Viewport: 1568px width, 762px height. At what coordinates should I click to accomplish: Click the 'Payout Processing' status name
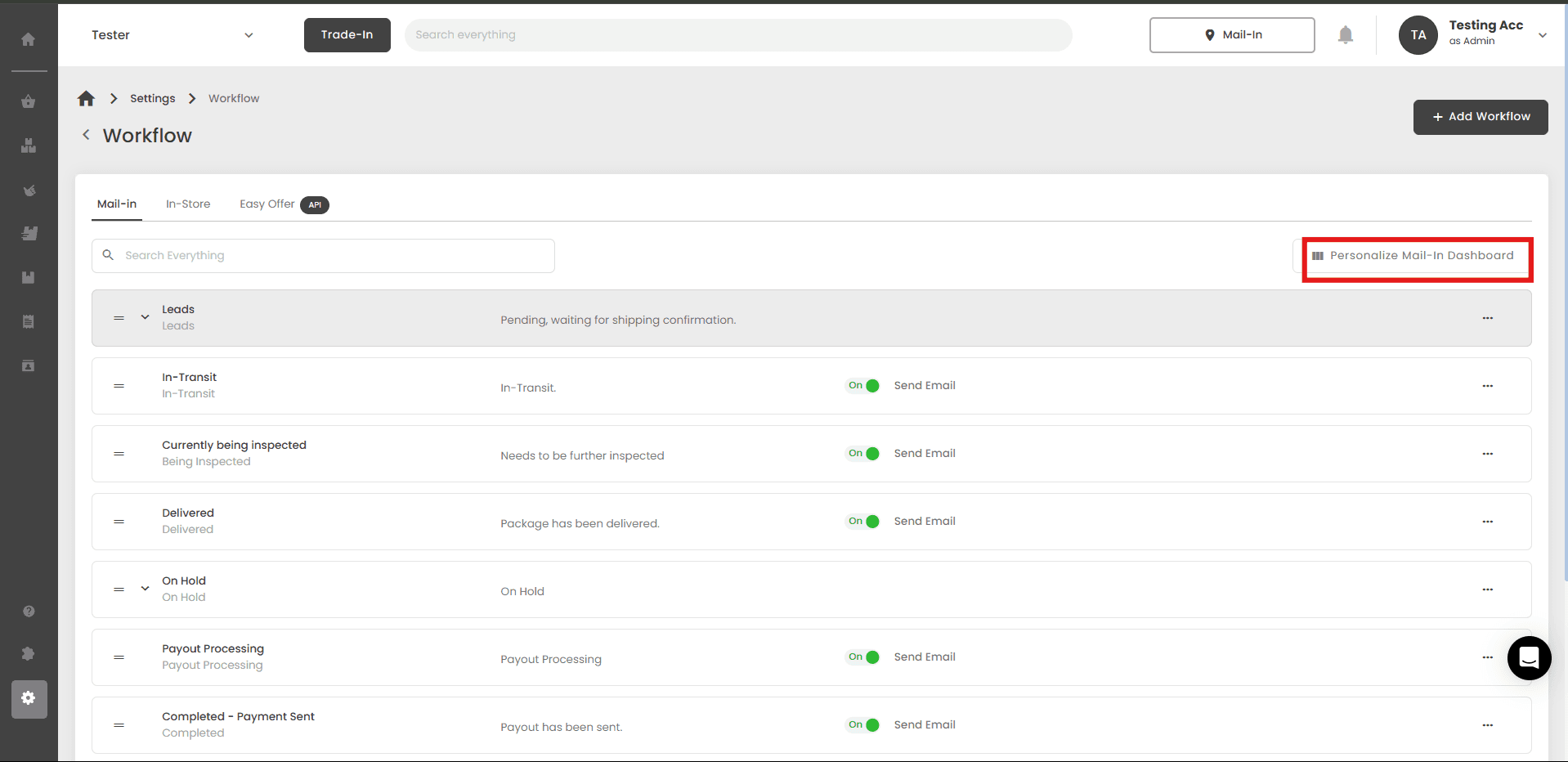[213, 648]
